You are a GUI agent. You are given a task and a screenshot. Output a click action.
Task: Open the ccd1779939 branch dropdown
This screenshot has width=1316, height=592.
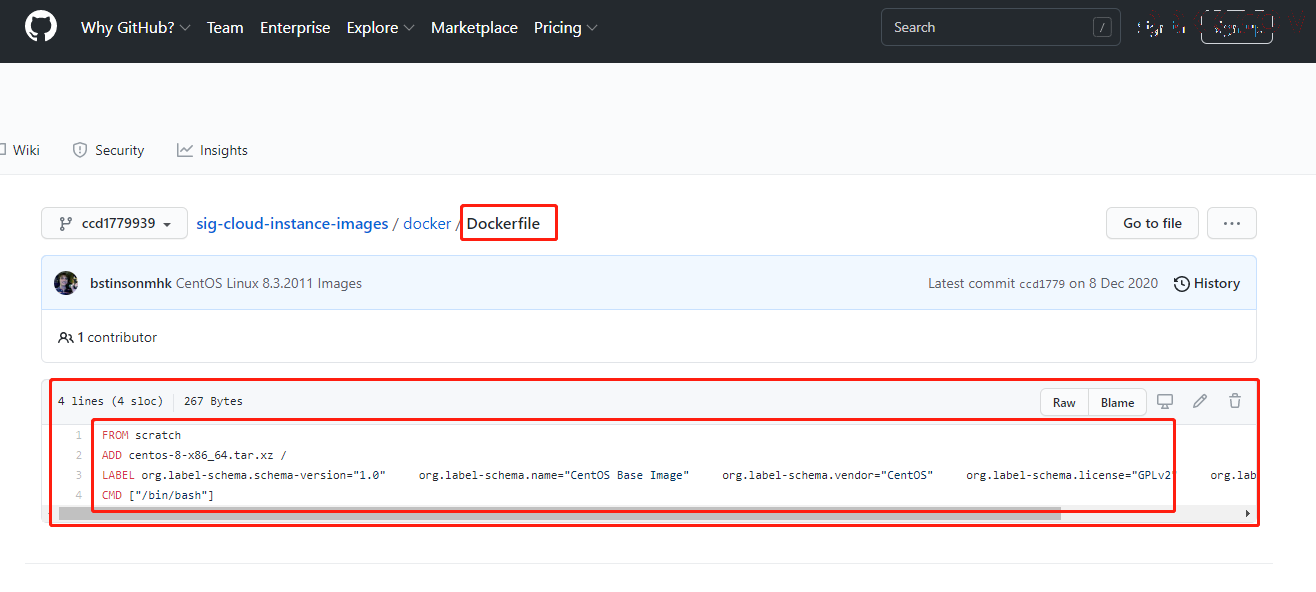[114, 223]
